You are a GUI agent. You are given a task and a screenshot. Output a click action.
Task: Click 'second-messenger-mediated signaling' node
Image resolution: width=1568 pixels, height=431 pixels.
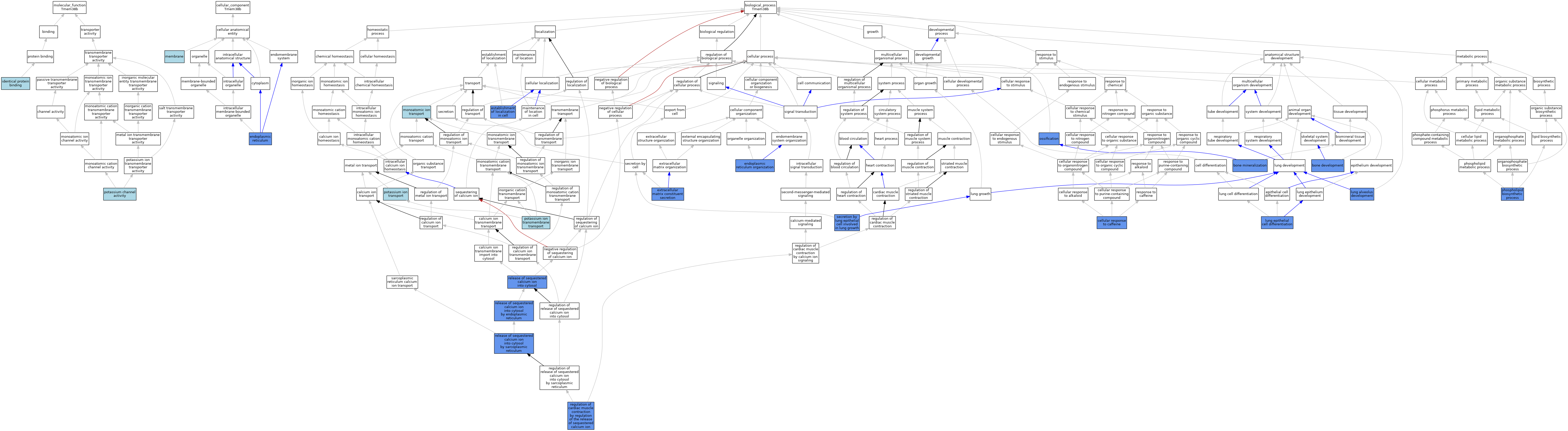(805, 194)
